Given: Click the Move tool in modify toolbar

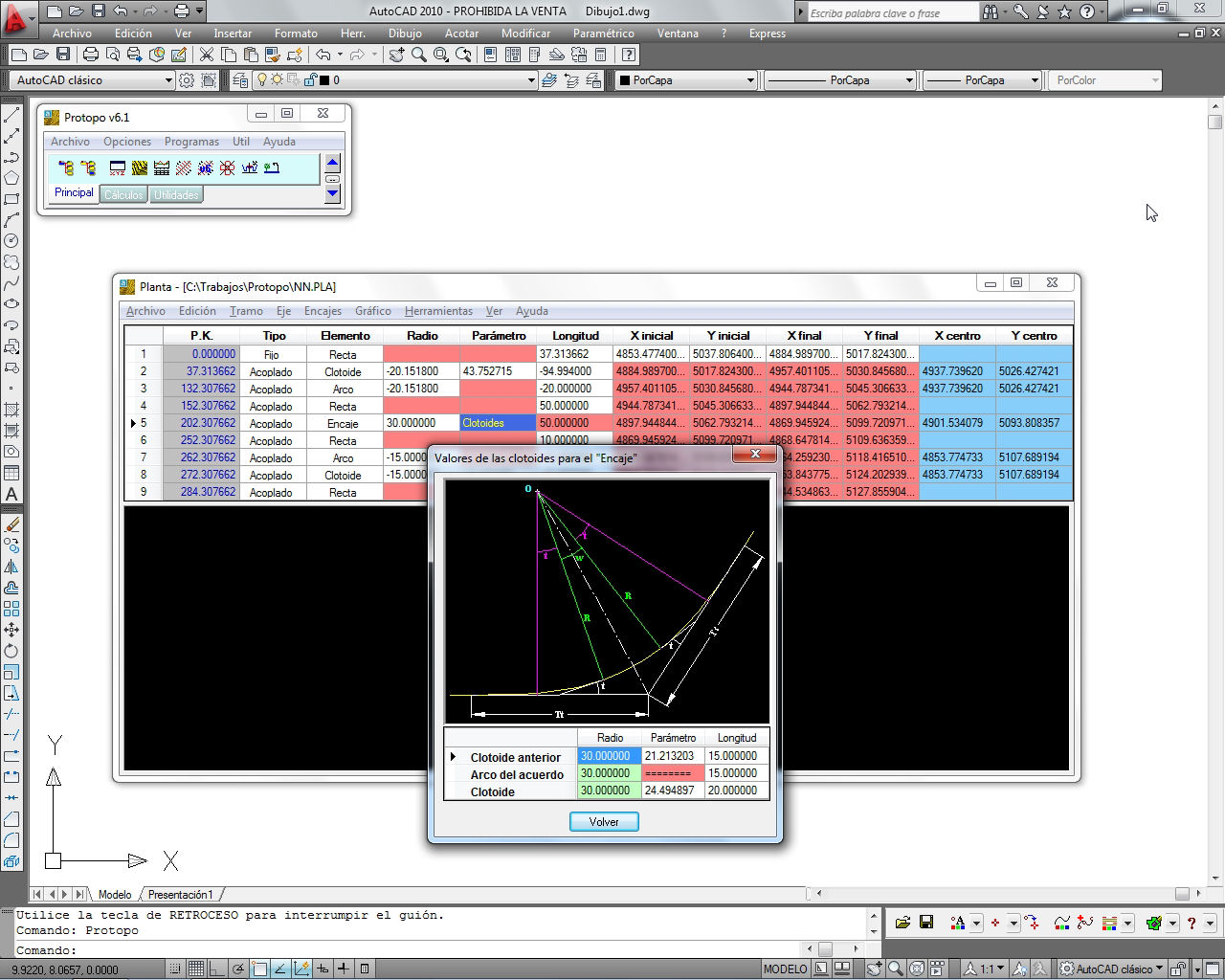Looking at the screenshot, I should click(11, 630).
